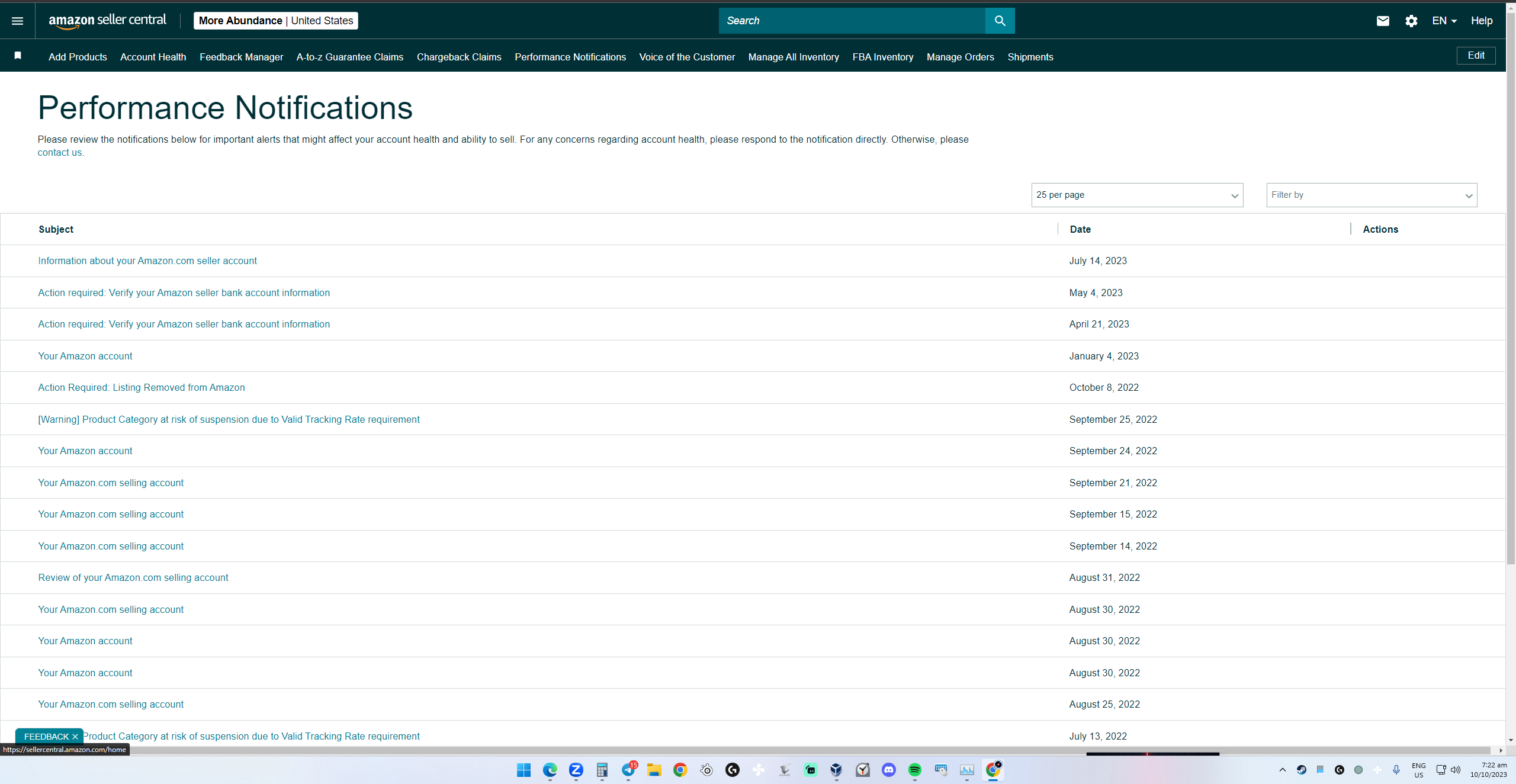The image size is (1516, 784).
Task: Go to Add Products
Action: pyautogui.click(x=78, y=57)
